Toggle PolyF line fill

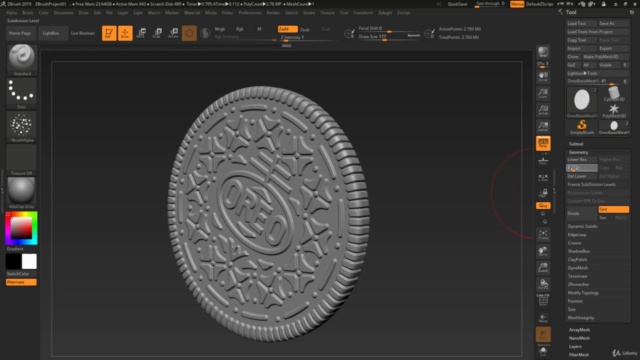tap(543, 301)
